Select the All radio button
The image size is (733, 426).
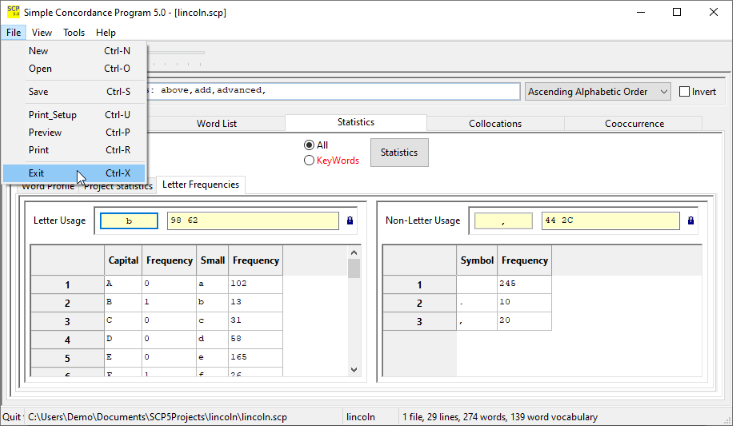click(x=309, y=145)
